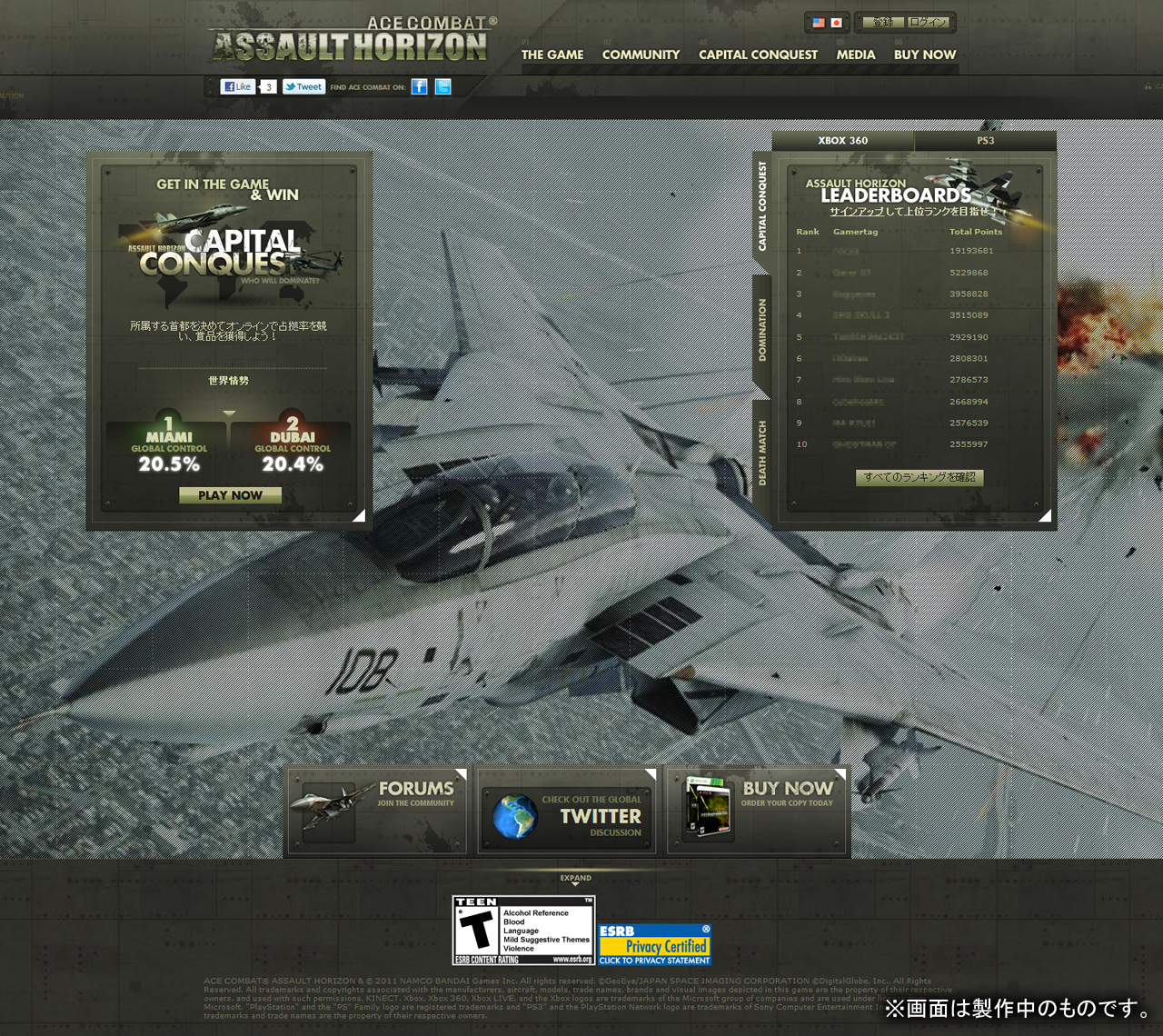The width and height of the screenshot is (1163, 1036).
Task: Click the 世界情勢 heading
Action: point(229,381)
